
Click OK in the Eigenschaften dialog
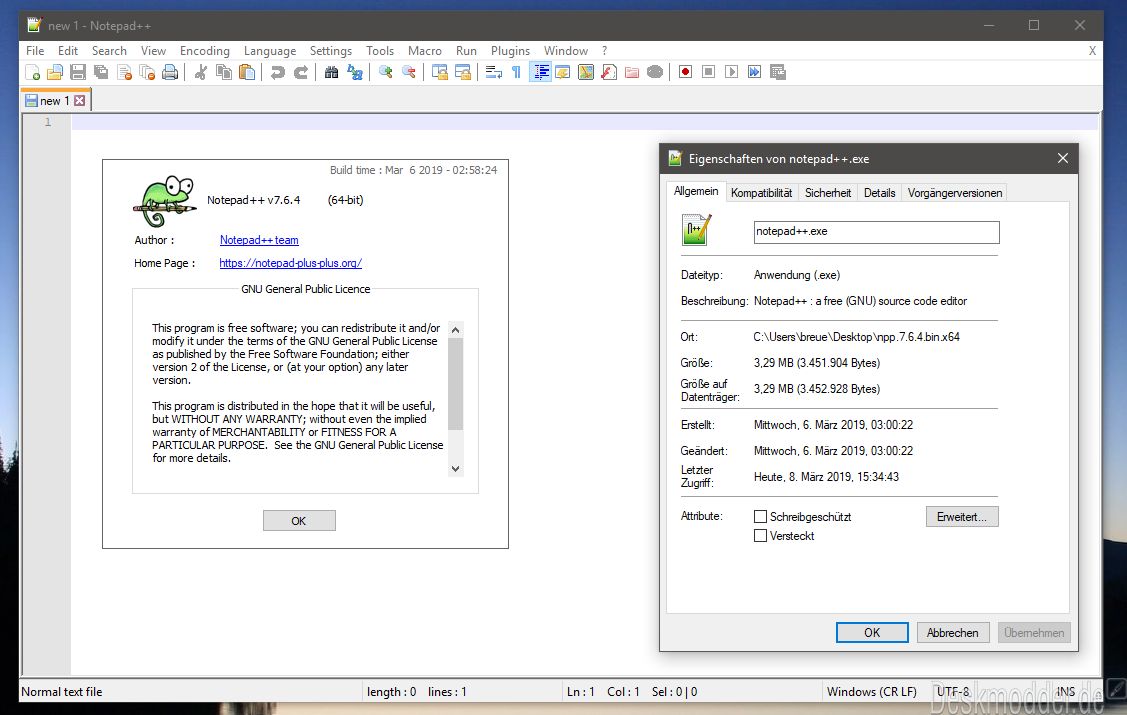pyautogui.click(x=872, y=632)
